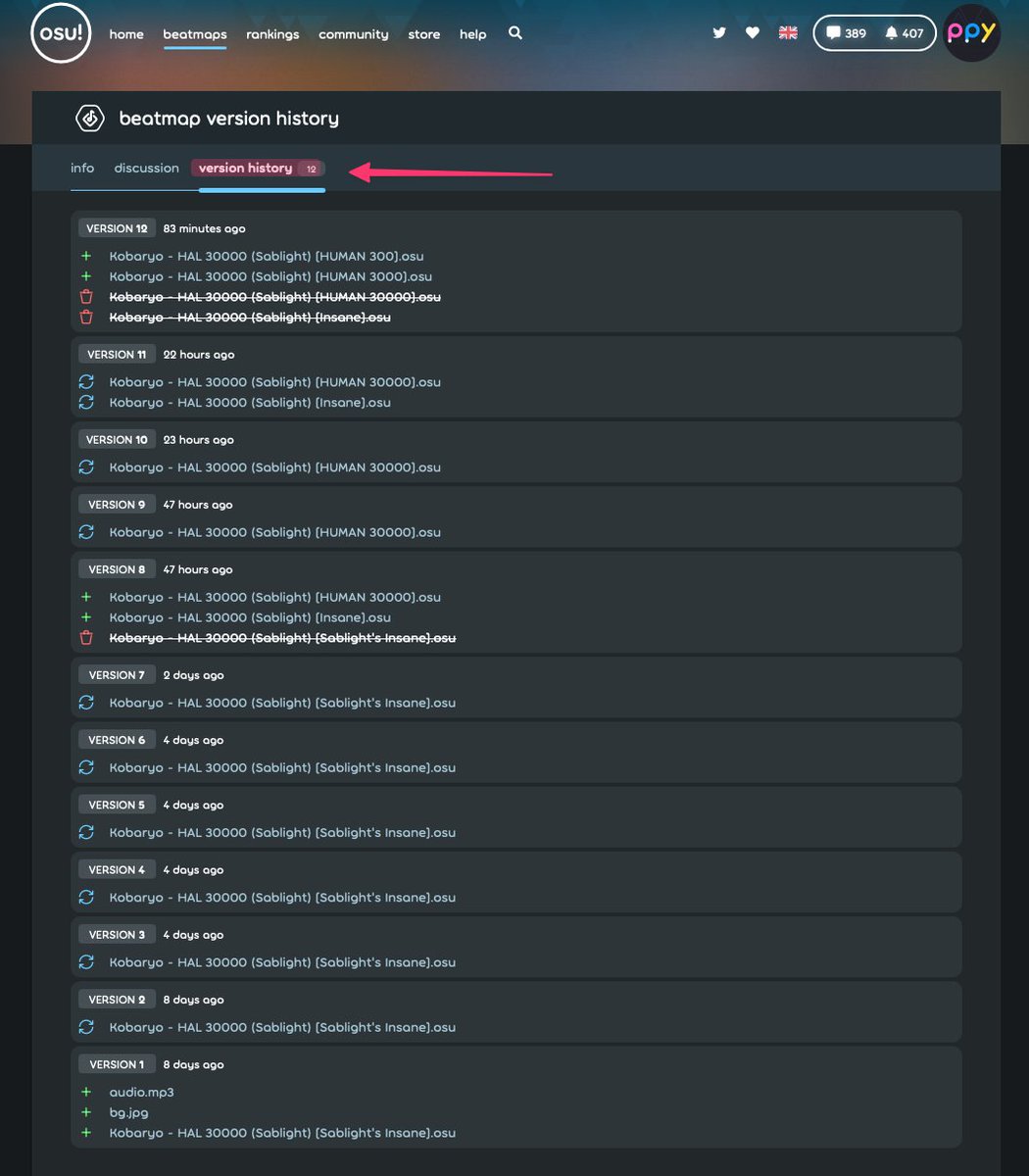Open the beatmaps navigation menu

point(195,34)
